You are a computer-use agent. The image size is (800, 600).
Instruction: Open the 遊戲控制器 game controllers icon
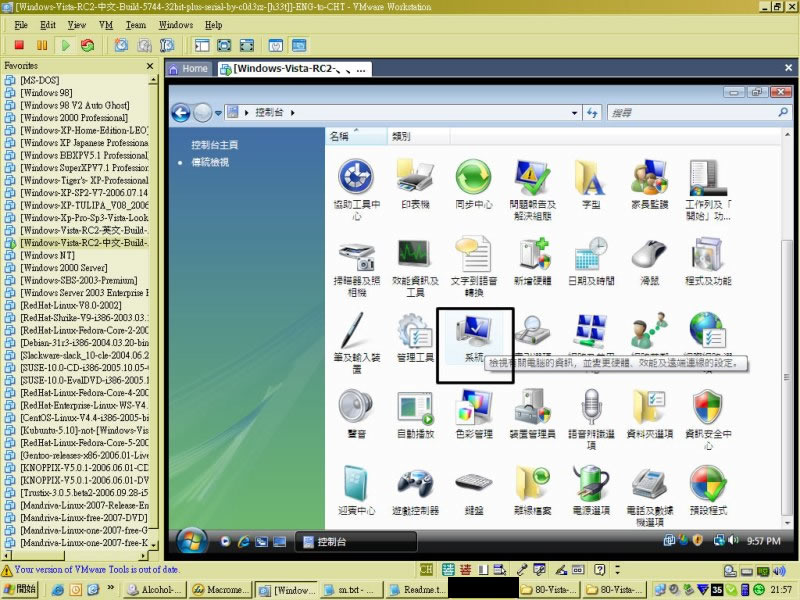point(415,490)
